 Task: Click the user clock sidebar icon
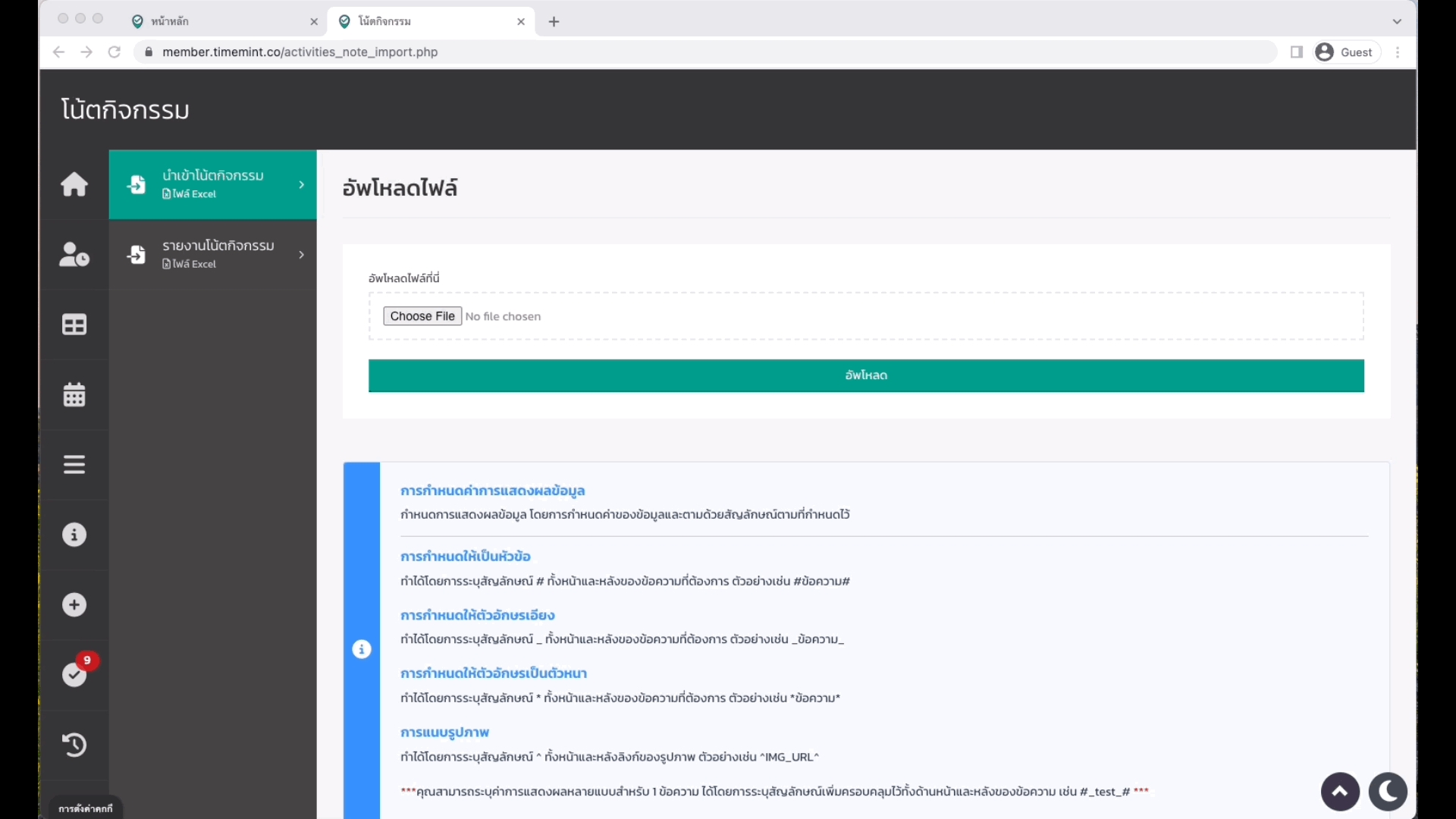pyautogui.click(x=74, y=255)
